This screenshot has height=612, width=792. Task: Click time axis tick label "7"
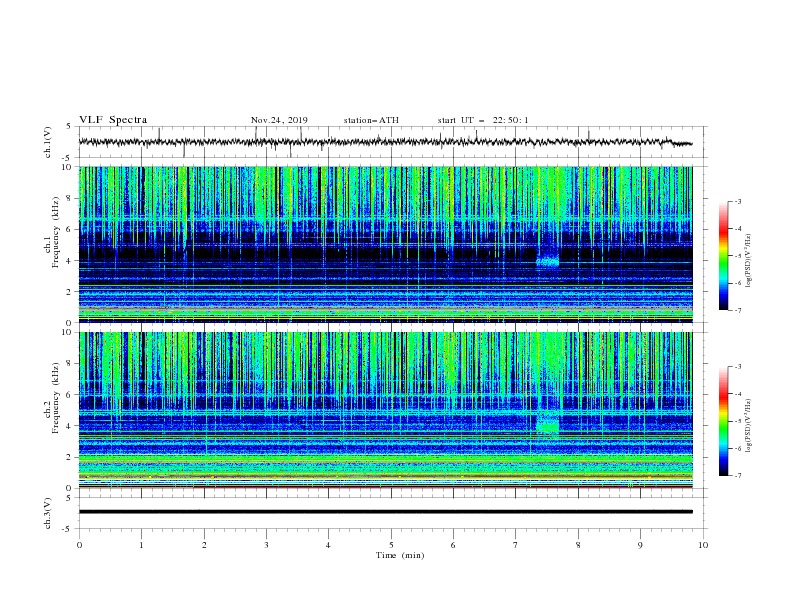click(515, 545)
